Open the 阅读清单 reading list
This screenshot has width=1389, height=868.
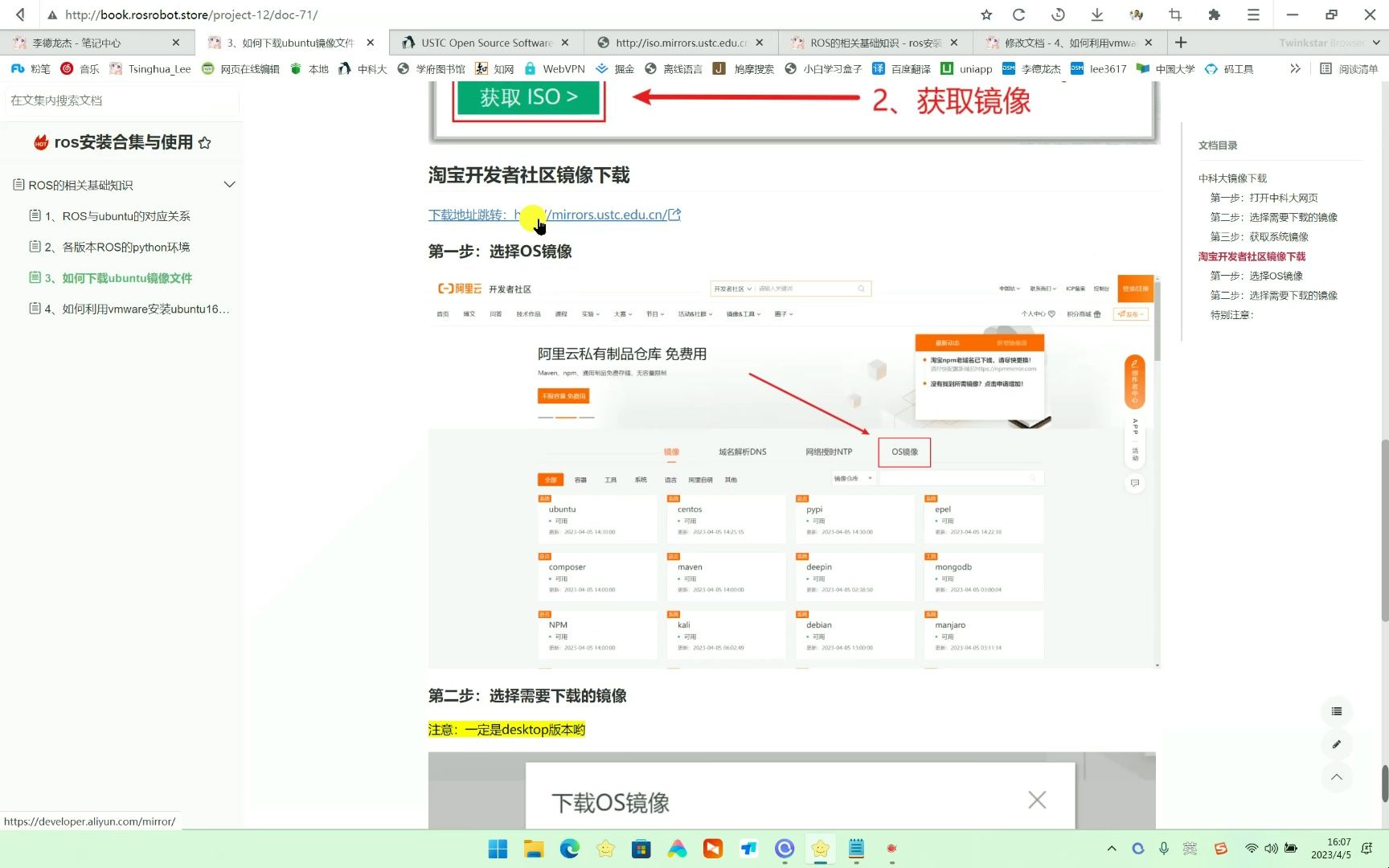(1349, 69)
